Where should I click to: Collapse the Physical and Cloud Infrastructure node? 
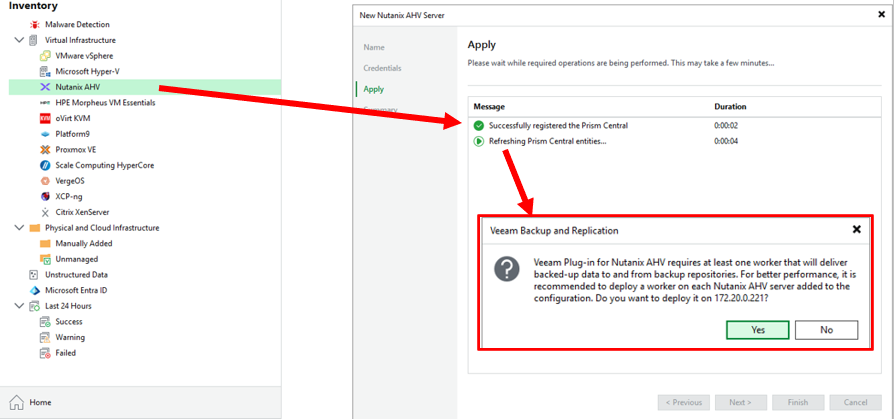[x=19, y=228]
